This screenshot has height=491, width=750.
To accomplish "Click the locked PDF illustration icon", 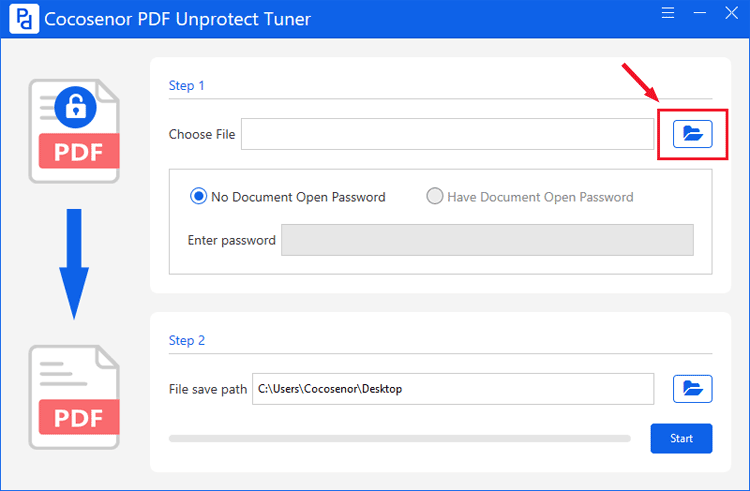I will pyautogui.click(x=74, y=131).
